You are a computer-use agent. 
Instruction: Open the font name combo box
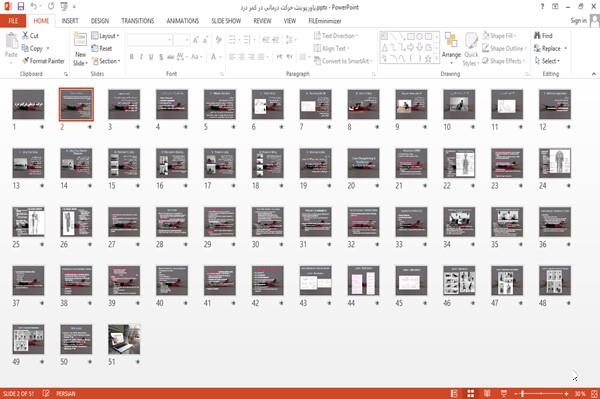[x=150, y=40]
